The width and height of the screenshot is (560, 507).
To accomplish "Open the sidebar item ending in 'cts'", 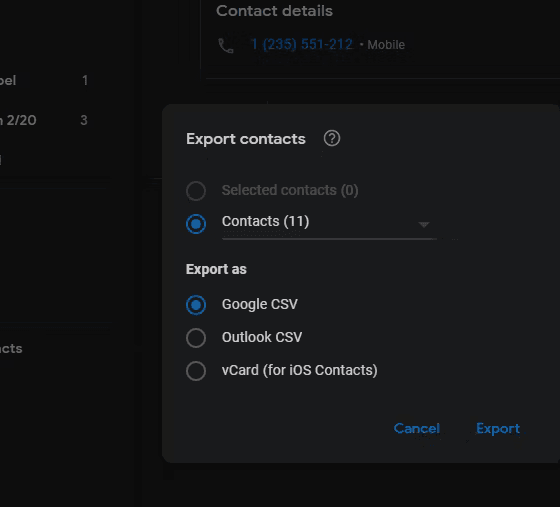I will coord(11,348).
